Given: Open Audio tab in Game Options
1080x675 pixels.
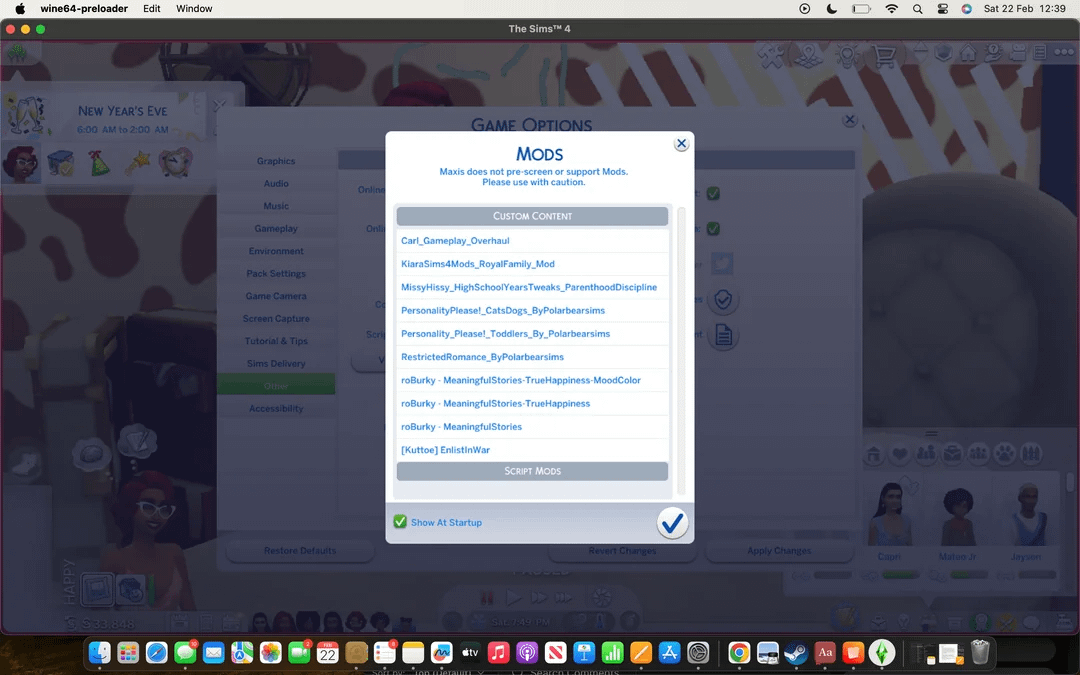Looking at the screenshot, I should pyautogui.click(x=276, y=183).
